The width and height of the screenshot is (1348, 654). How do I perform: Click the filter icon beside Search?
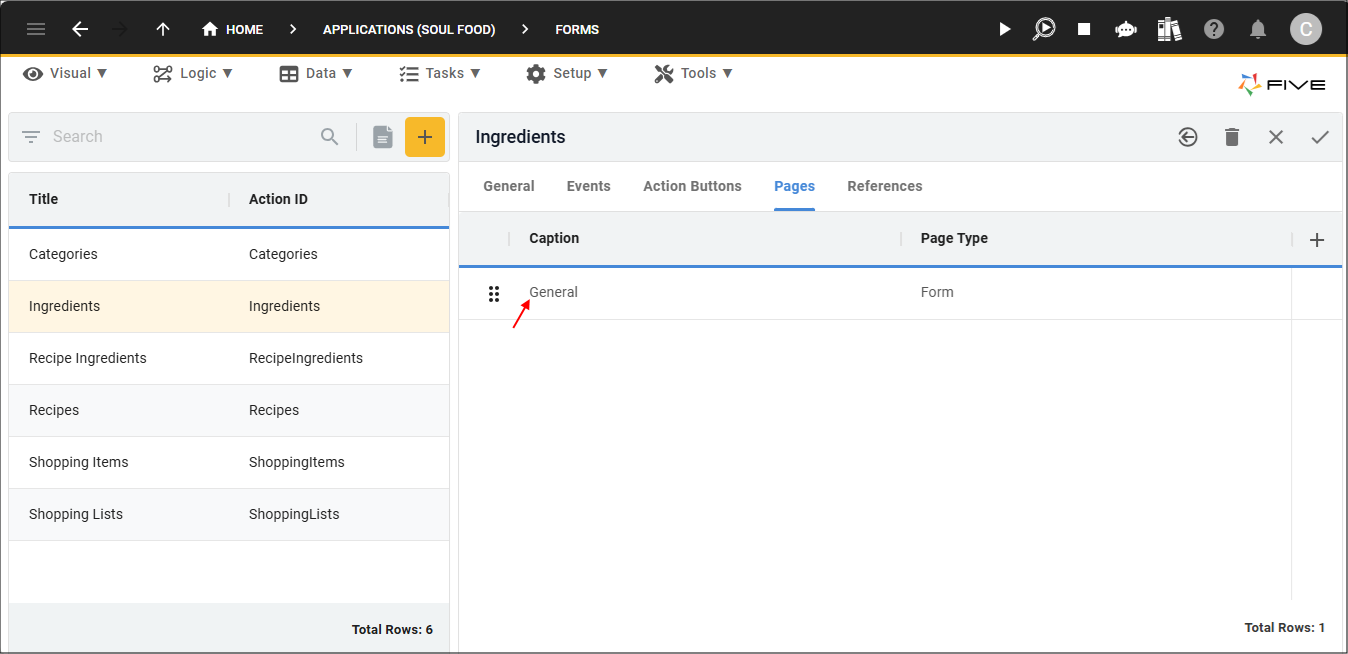31,137
